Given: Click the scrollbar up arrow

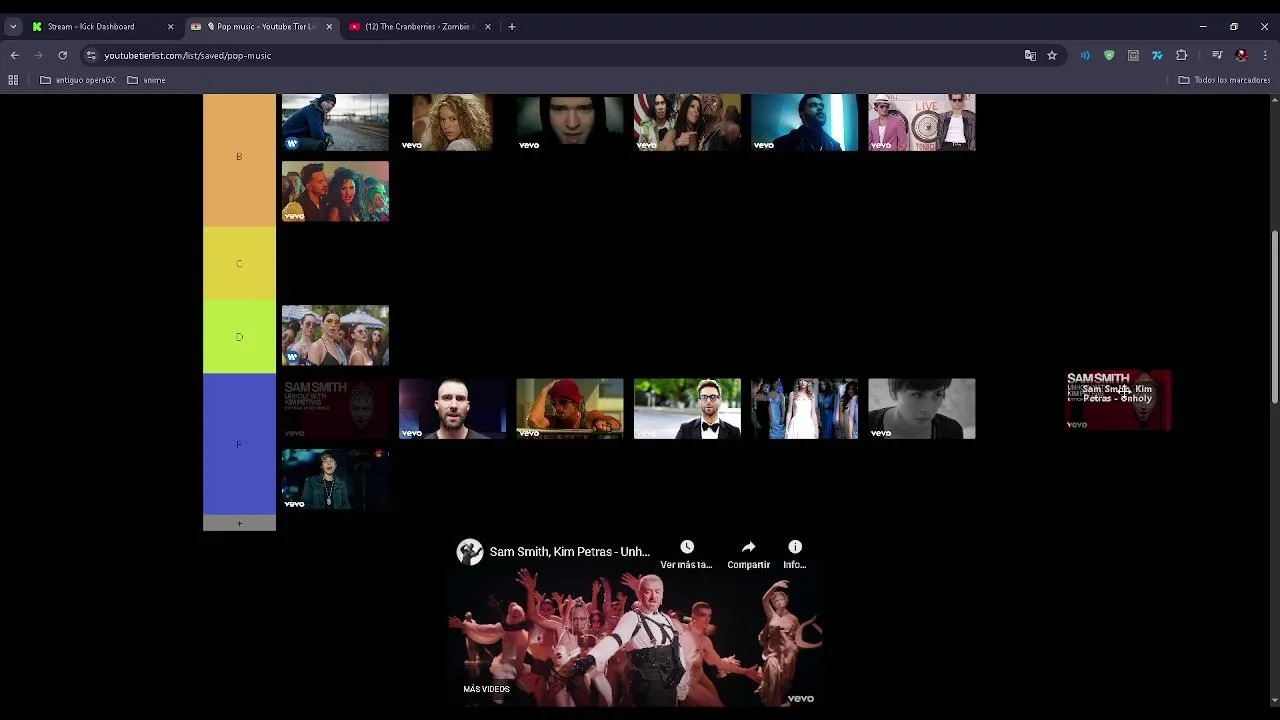Looking at the screenshot, I should pos(1274,99).
